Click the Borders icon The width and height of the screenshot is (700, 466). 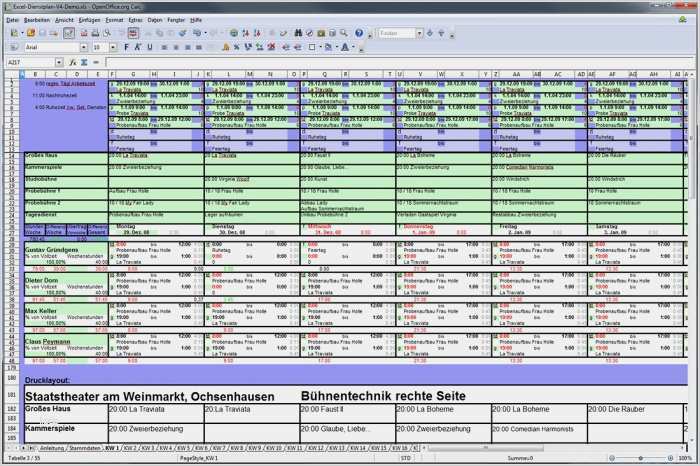pyautogui.click(x=312, y=47)
